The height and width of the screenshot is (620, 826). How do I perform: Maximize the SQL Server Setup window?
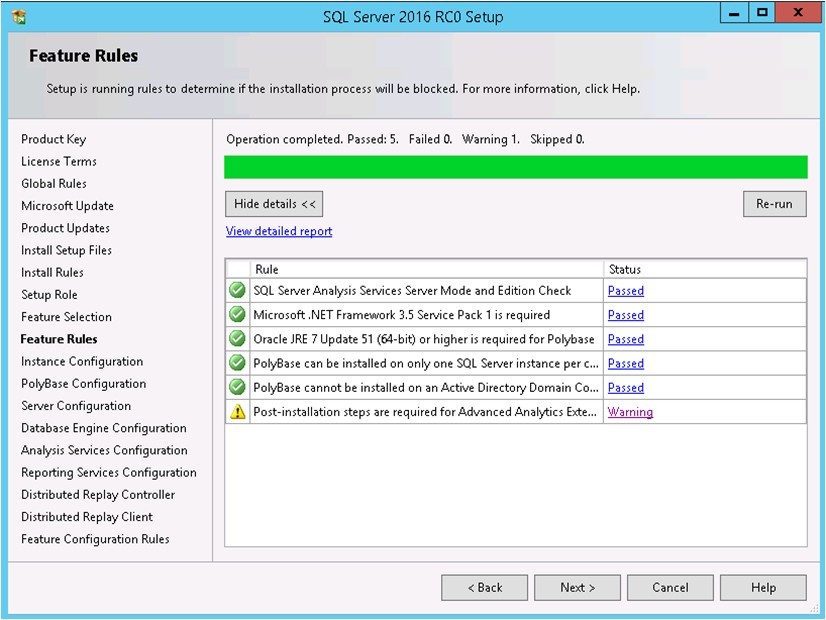point(762,13)
